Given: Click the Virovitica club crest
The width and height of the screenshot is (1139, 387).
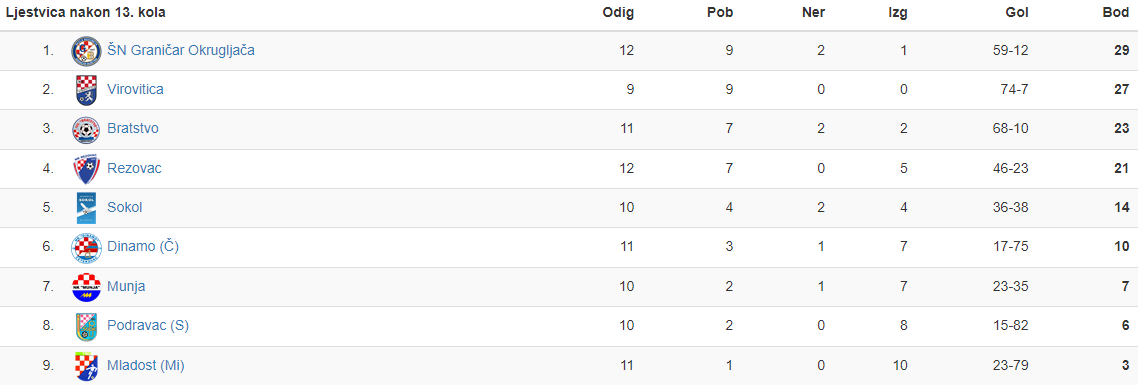Looking at the screenshot, I should pos(86,90).
